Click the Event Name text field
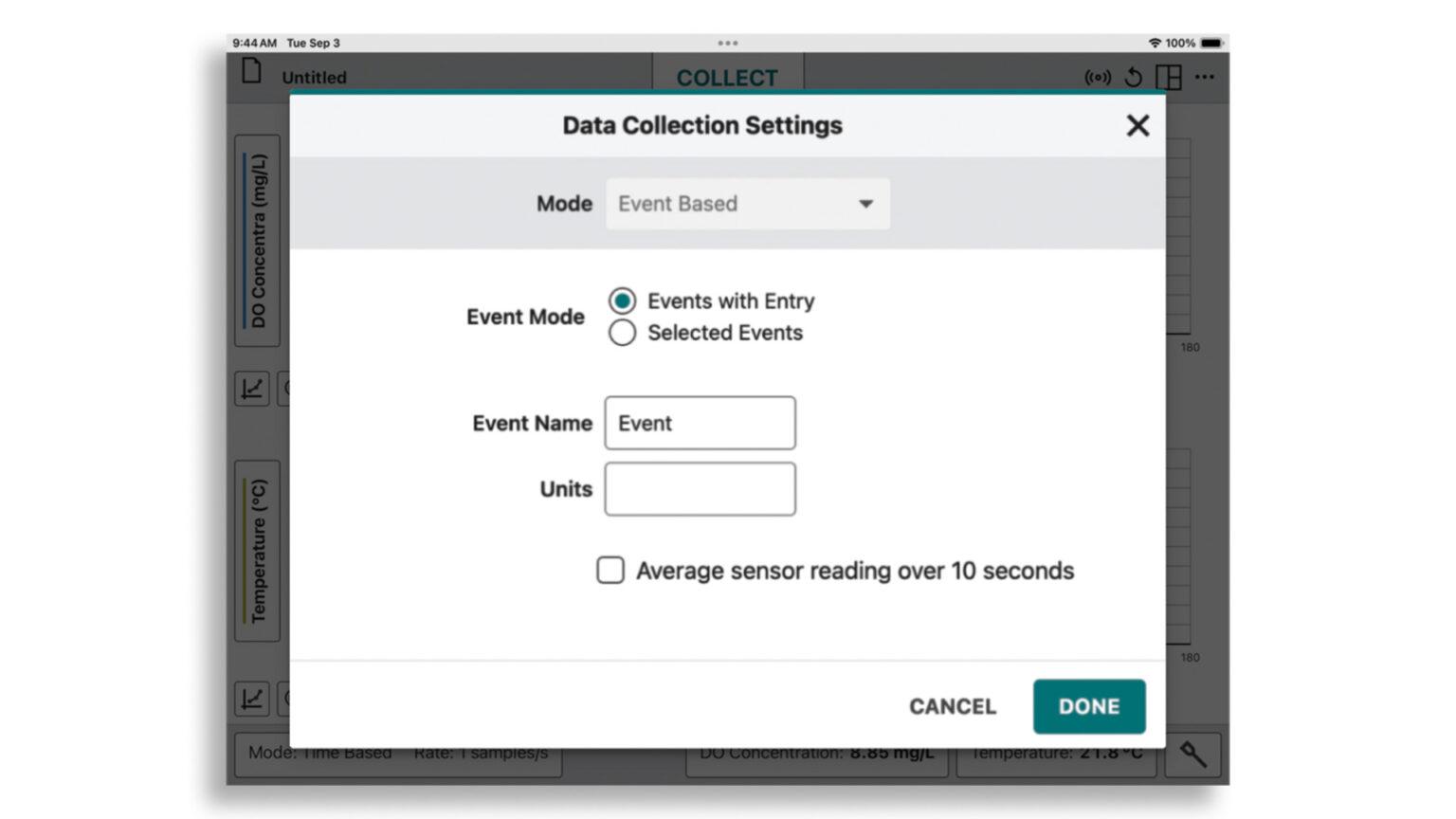 click(x=700, y=423)
